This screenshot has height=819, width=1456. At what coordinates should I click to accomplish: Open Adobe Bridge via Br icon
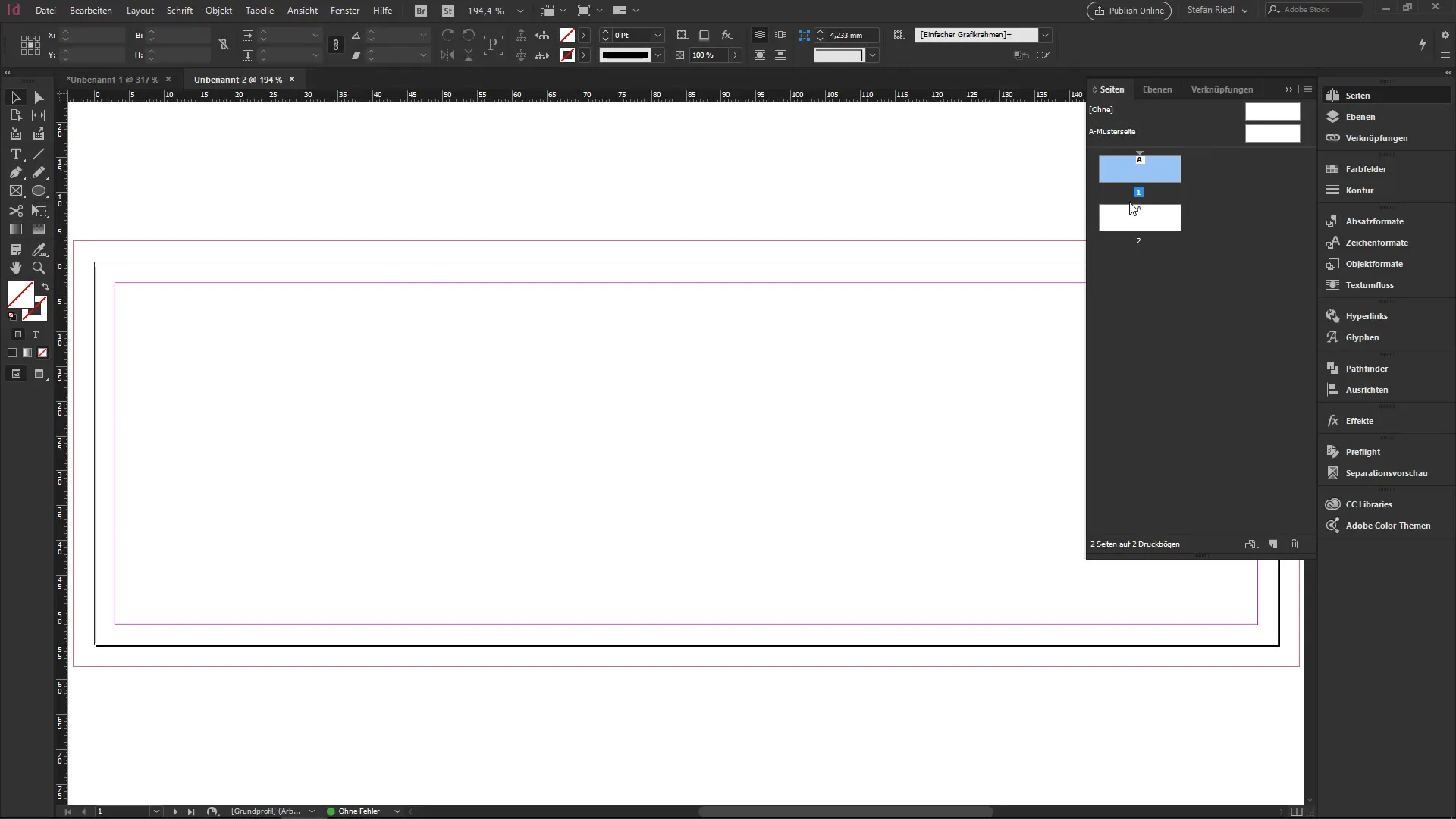point(421,11)
